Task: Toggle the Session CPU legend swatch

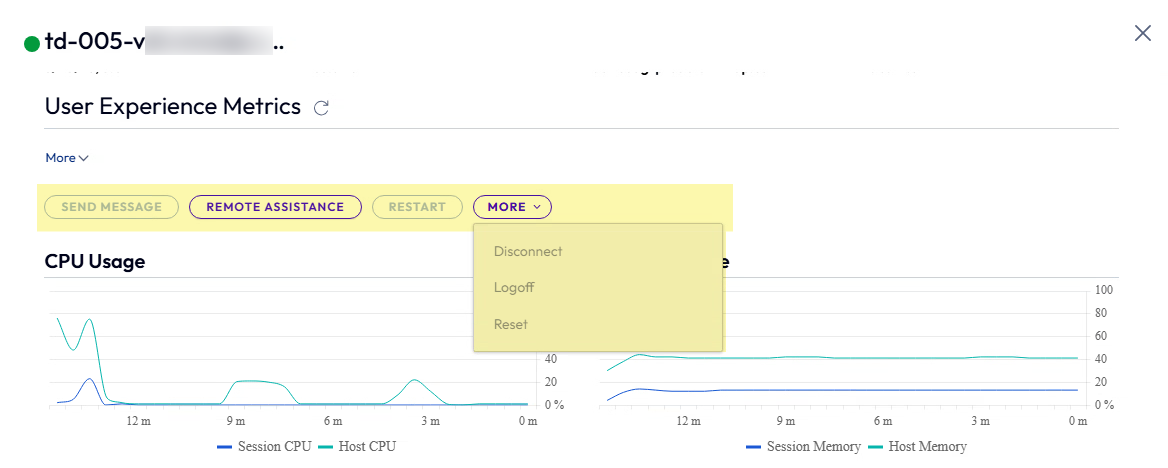Action: [x=225, y=447]
